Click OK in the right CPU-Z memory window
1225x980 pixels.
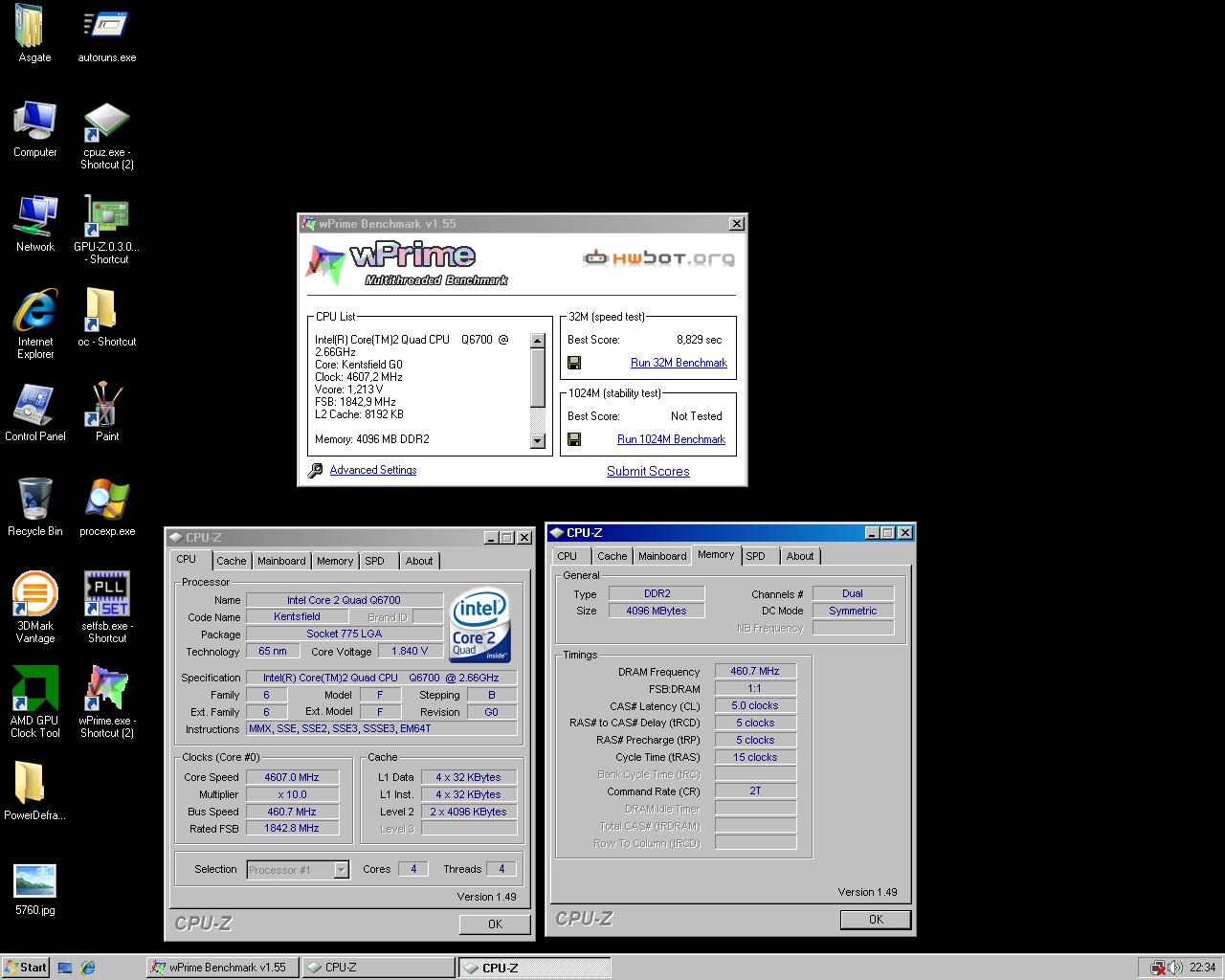[876, 919]
